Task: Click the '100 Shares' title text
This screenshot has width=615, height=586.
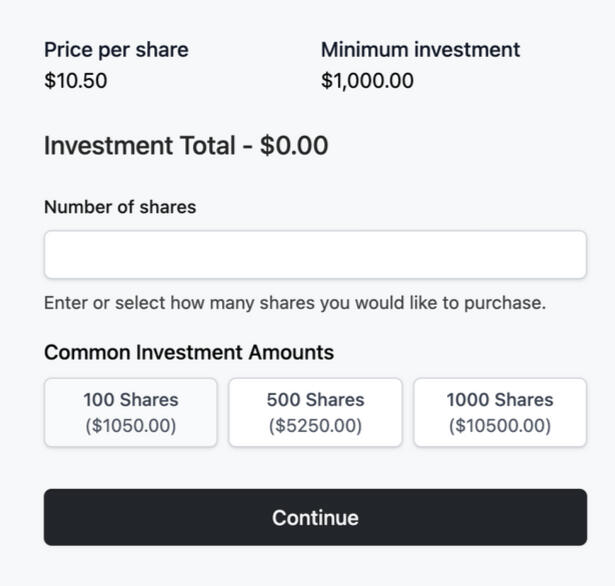Action: pos(131,400)
